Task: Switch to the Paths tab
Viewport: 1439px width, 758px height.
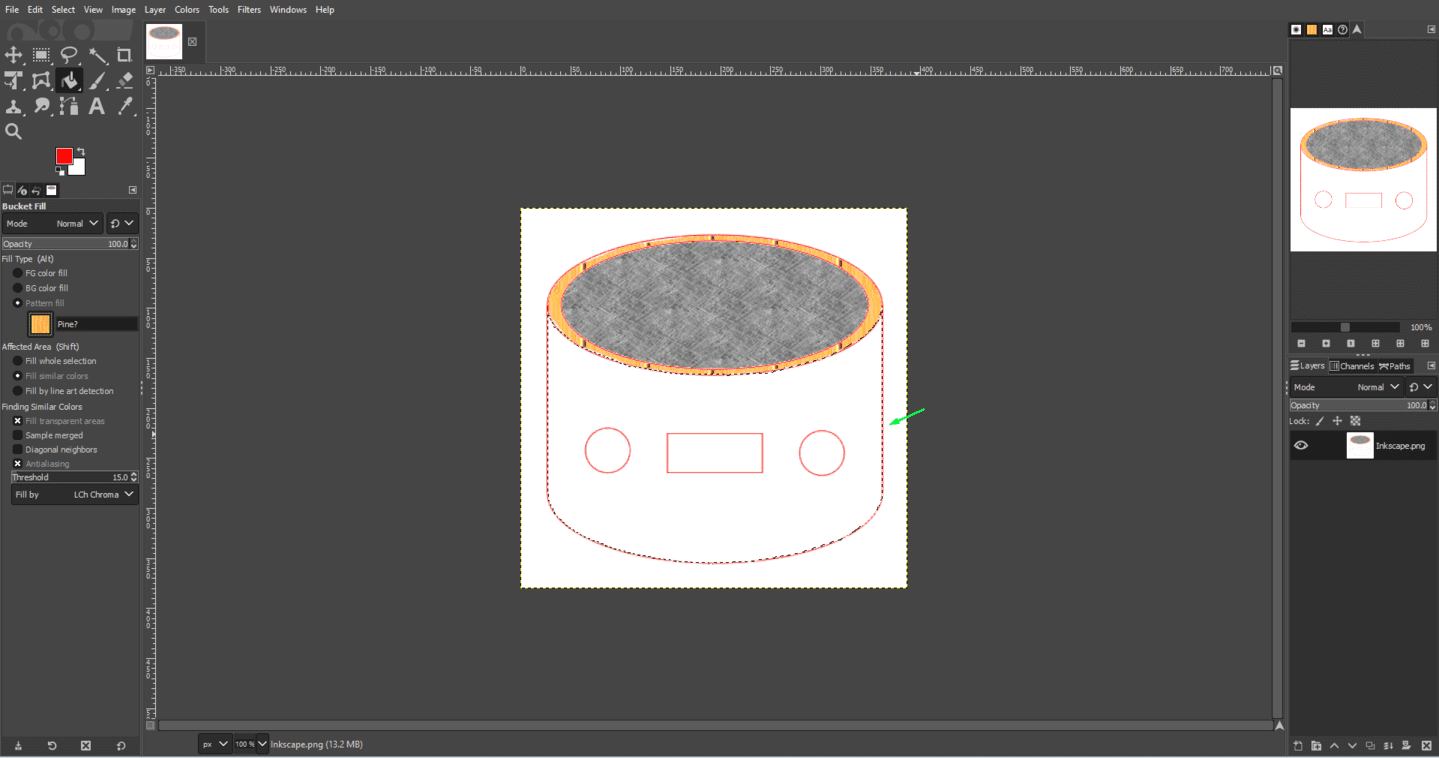Action: [x=1395, y=366]
